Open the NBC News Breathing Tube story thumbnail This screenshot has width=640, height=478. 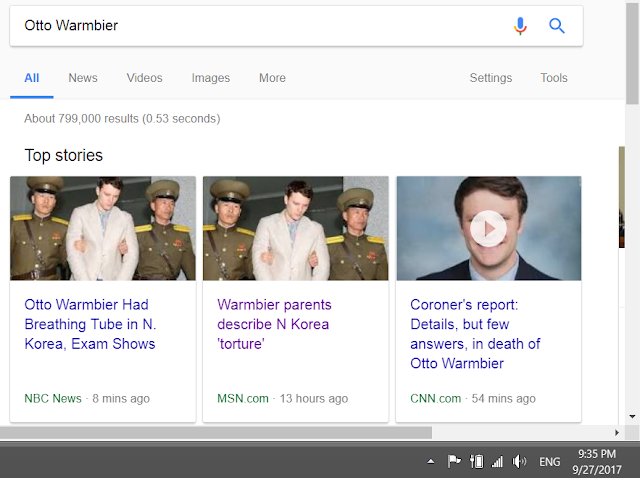(103, 228)
